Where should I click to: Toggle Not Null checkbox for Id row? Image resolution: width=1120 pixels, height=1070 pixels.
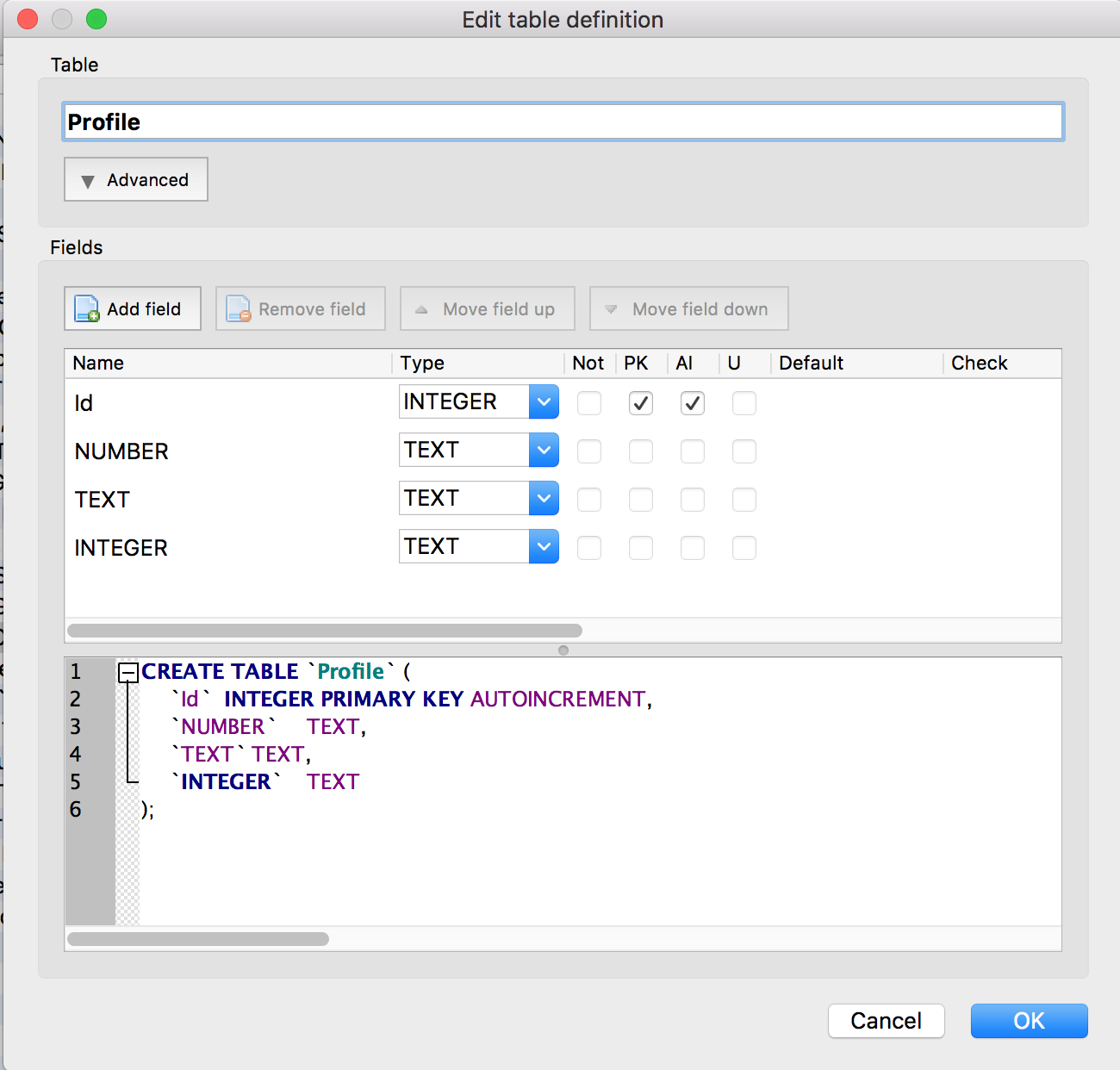589,403
